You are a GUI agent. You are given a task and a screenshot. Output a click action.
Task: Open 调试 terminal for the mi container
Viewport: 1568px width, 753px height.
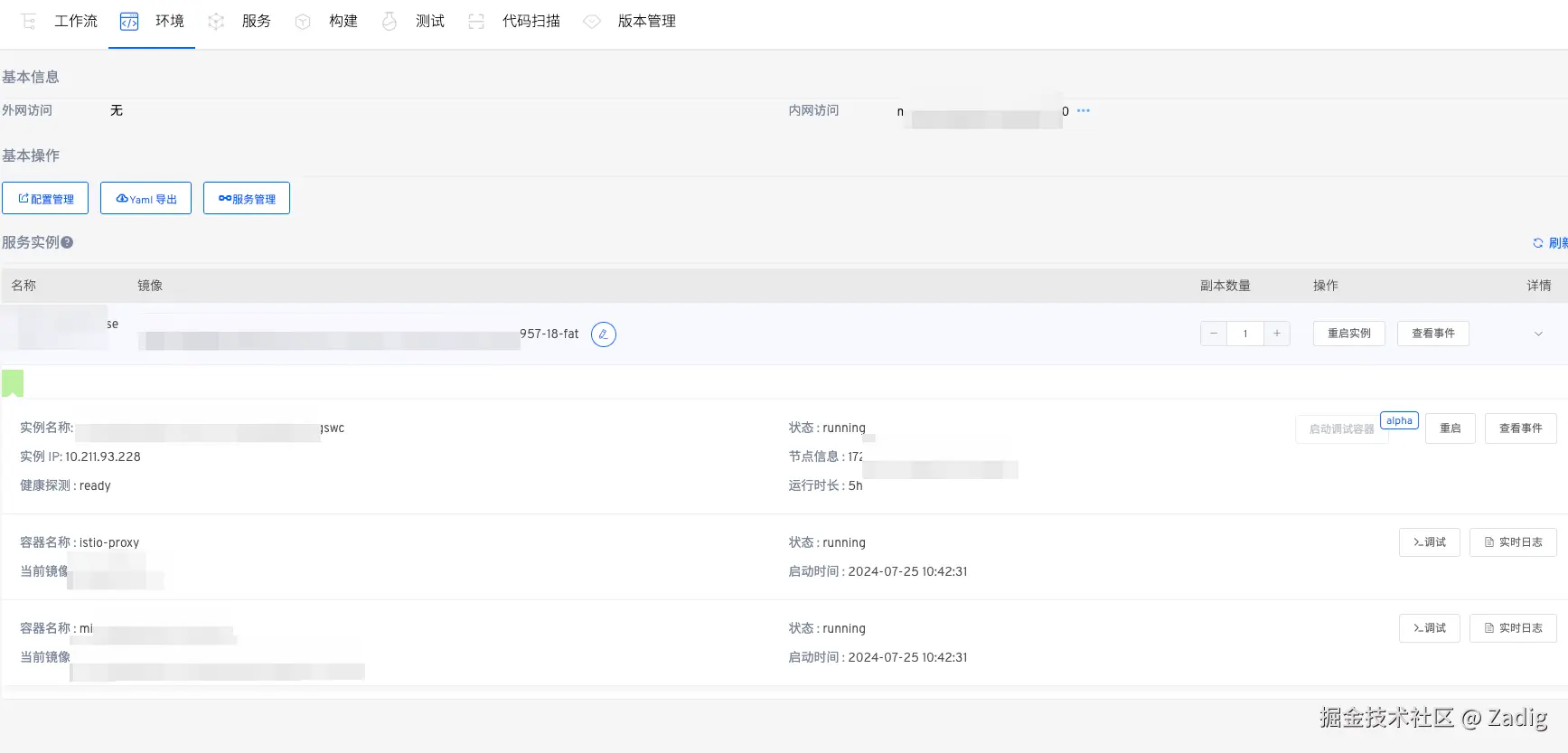tap(1430, 628)
